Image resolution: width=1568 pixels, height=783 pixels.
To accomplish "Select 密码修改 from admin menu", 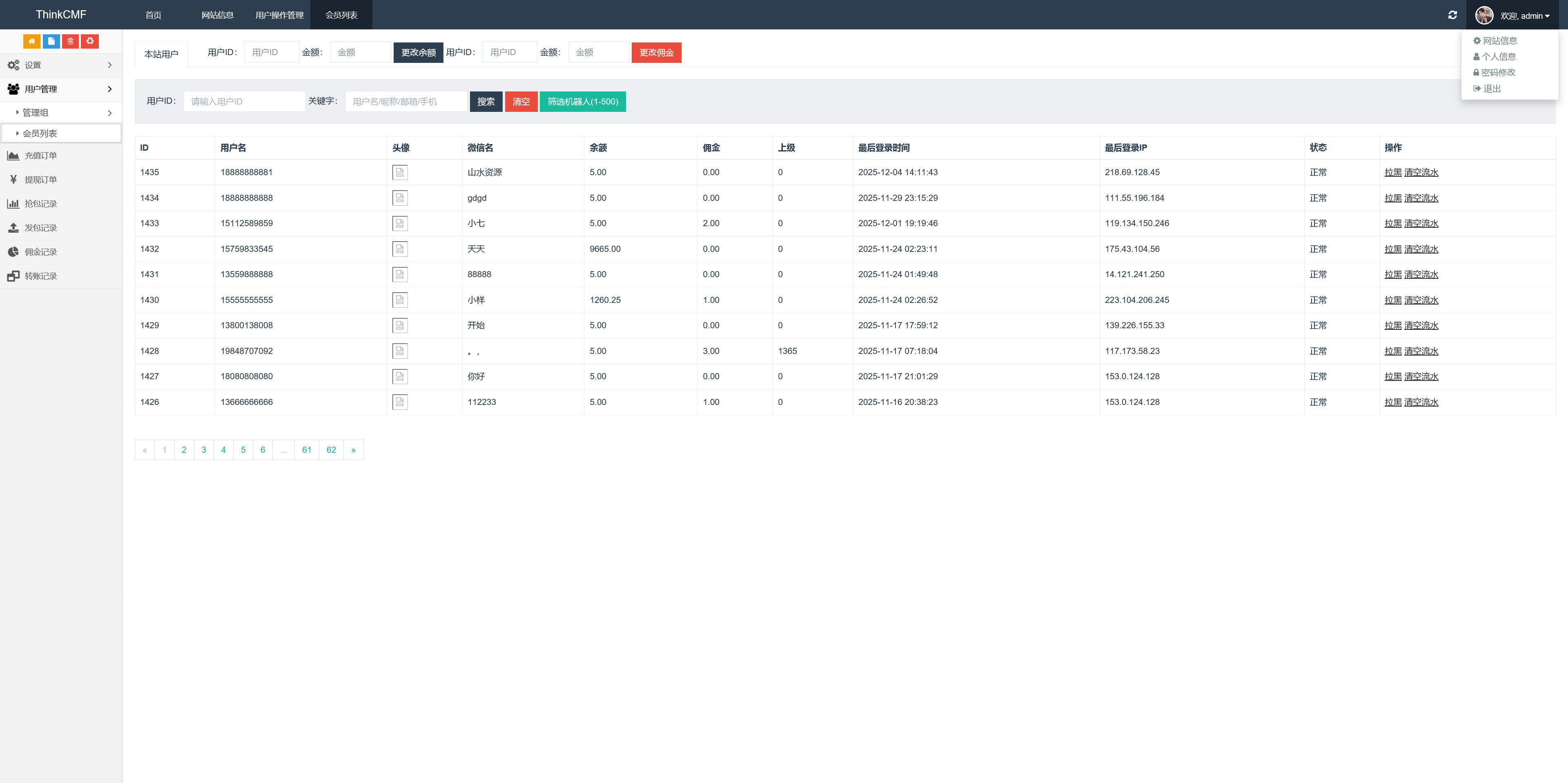I will coord(1497,72).
